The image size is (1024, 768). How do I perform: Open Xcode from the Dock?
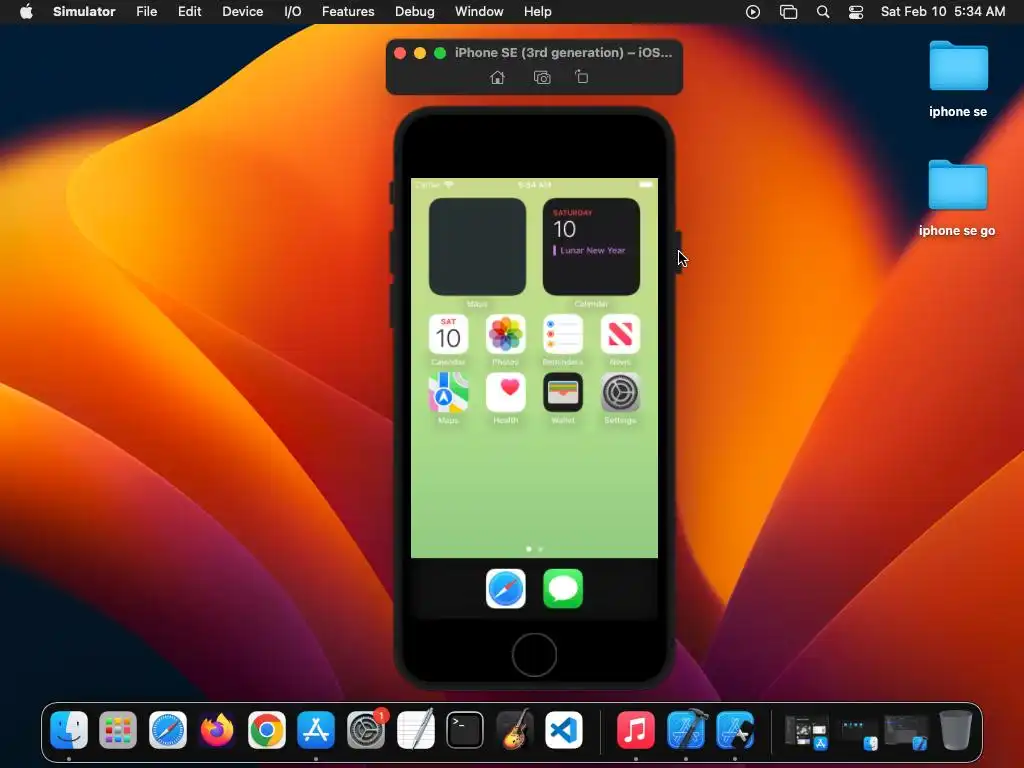click(686, 729)
